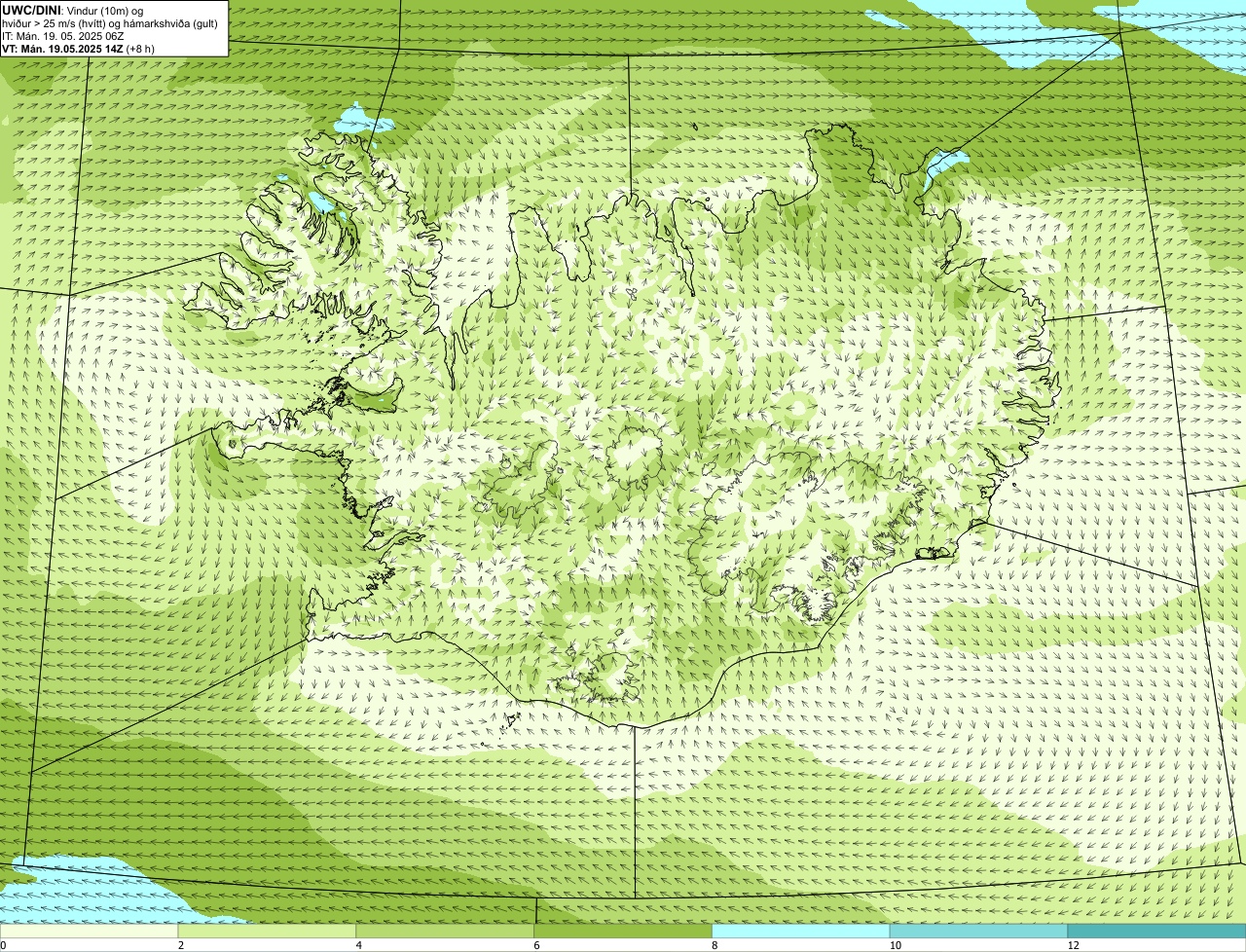Image resolution: width=1246 pixels, height=952 pixels.
Task: Click the "UWC/DINI: Vindur (10m) og" title line
Action: point(73,11)
